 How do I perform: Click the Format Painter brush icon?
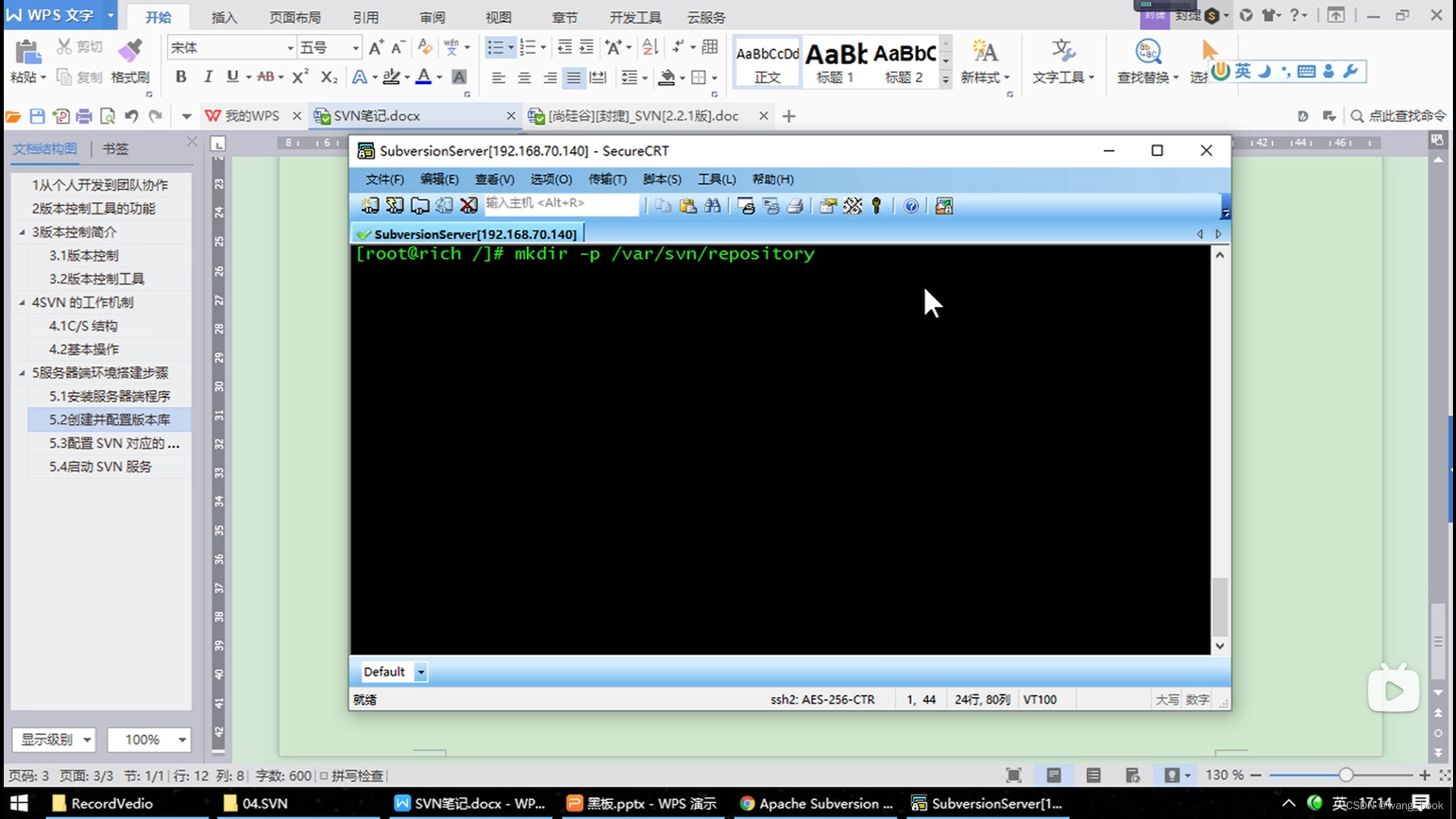pyautogui.click(x=130, y=52)
